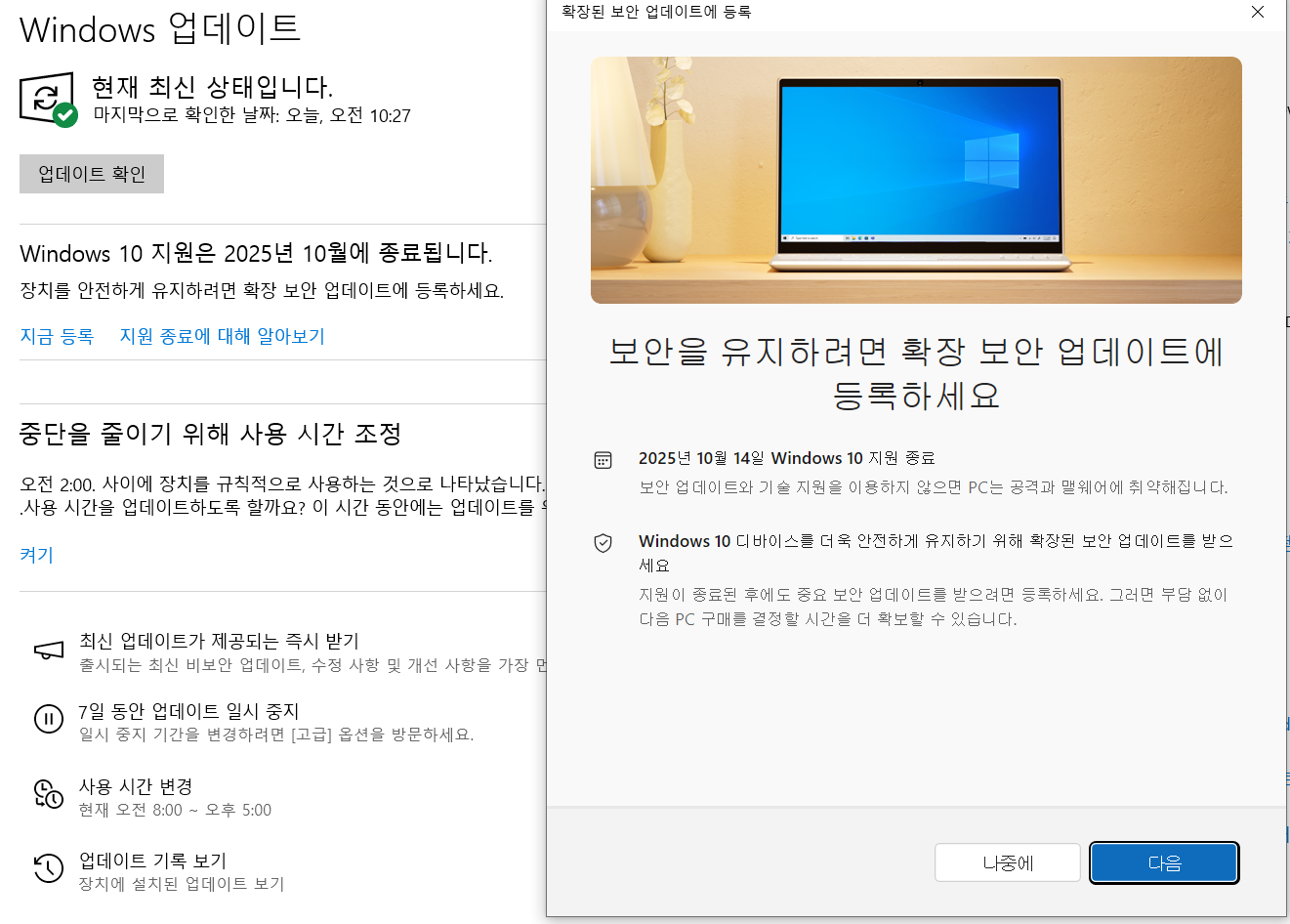Image resolution: width=1290 pixels, height=924 pixels.
Task: Click the laptop hero image in dialog
Action: (x=916, y=180)
